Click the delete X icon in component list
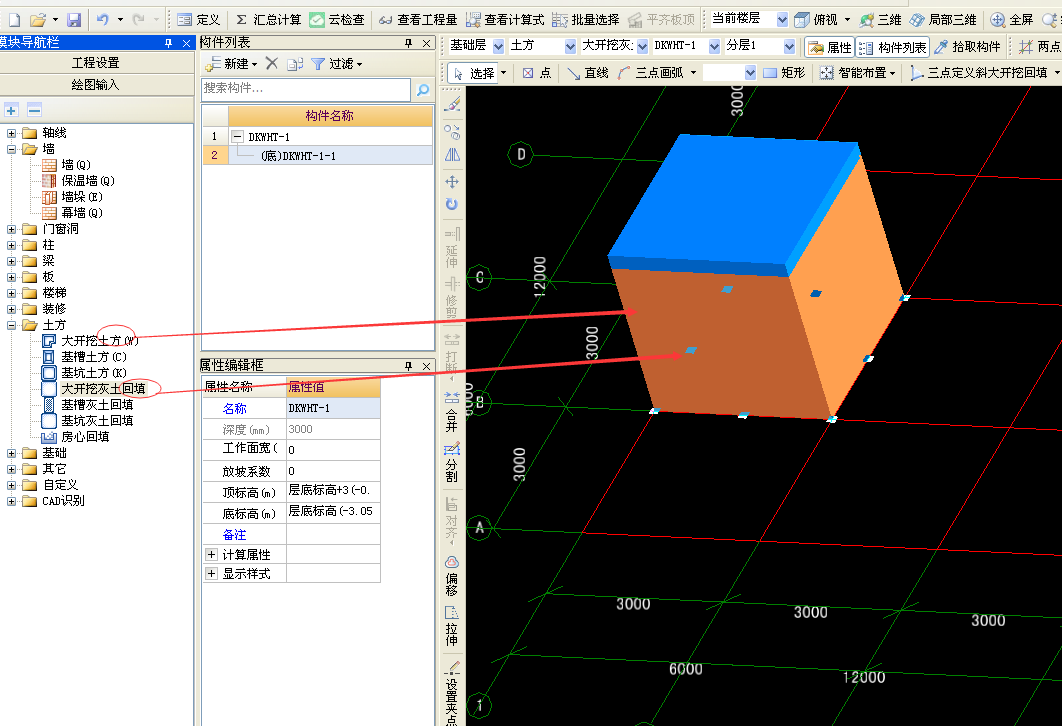Image resolution: width=1062 pixels, height=726 pixels. point(272,64)
